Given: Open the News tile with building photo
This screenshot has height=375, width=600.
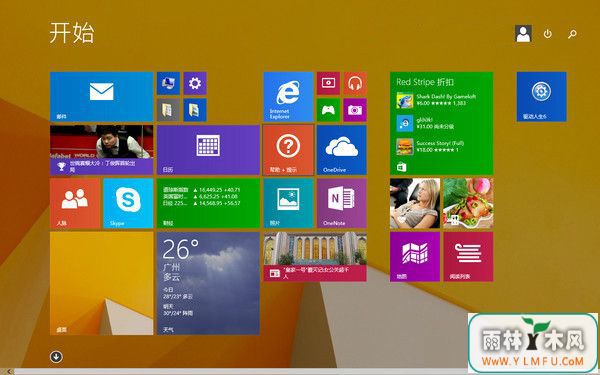Looking at the screenshot, I should 315,257.
